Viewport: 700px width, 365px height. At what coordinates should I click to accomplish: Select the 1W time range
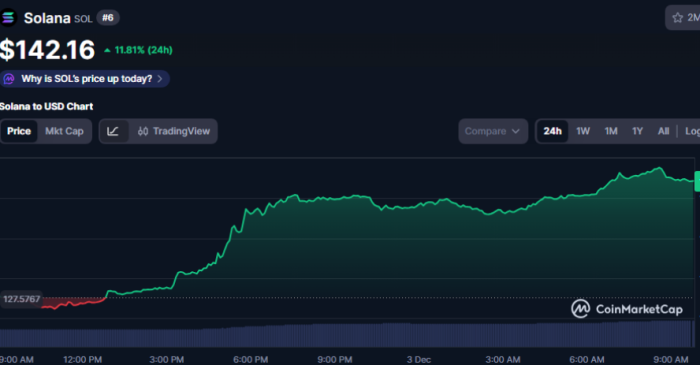[x=583, y=131]
